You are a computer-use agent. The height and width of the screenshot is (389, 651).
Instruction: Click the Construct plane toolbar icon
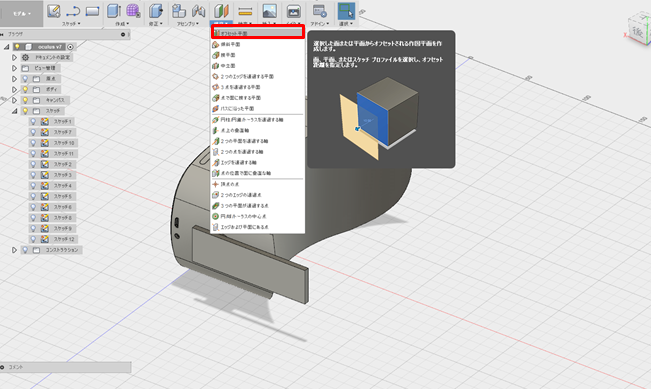coord(221,11)
